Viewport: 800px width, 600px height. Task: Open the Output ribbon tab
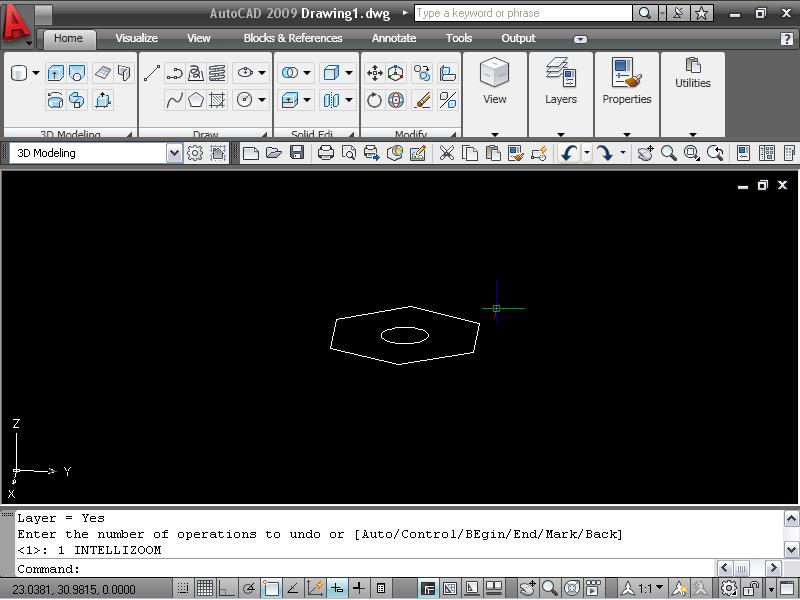point(518,38)
